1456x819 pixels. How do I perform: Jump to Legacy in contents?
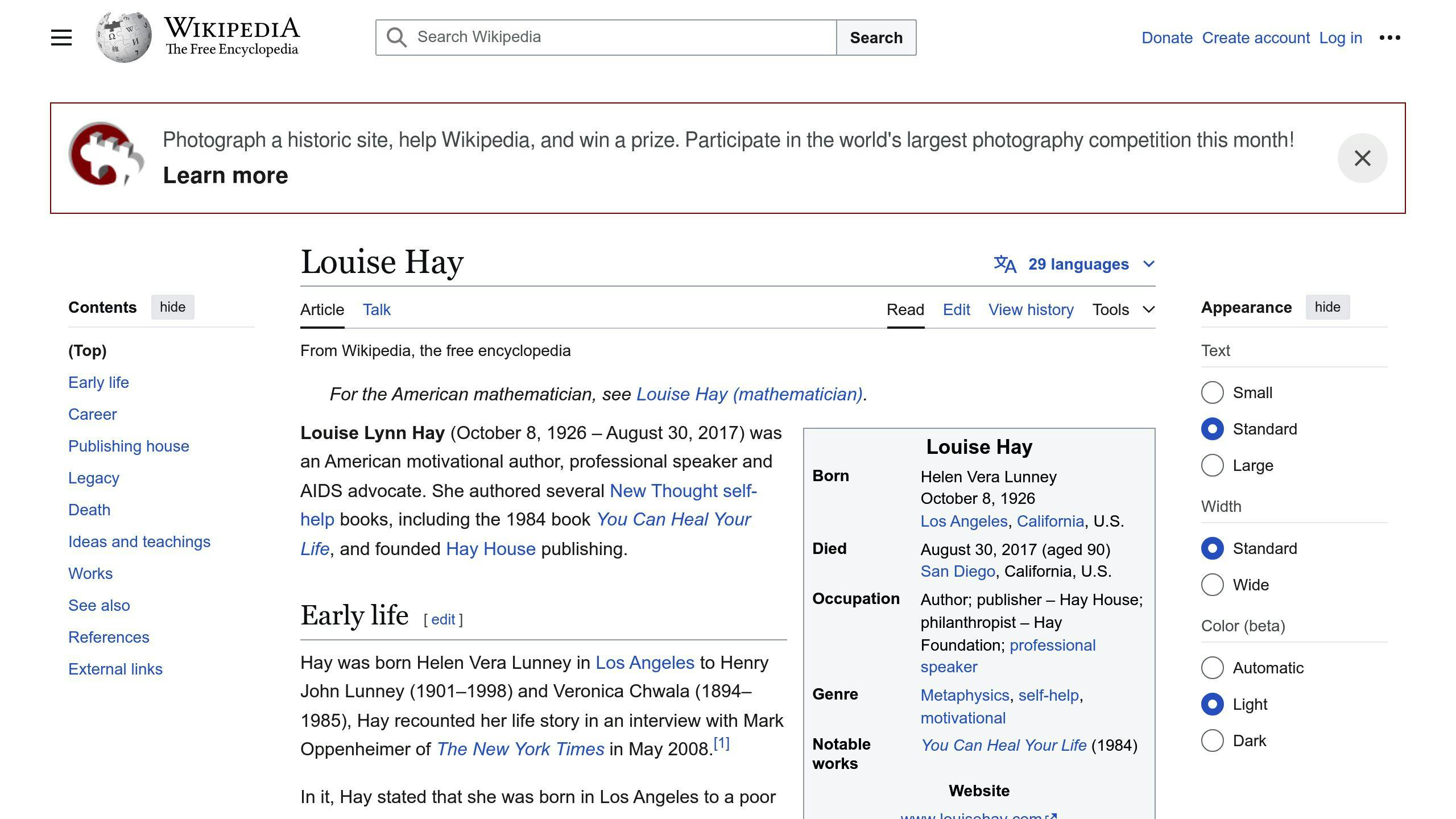point(94,478)
